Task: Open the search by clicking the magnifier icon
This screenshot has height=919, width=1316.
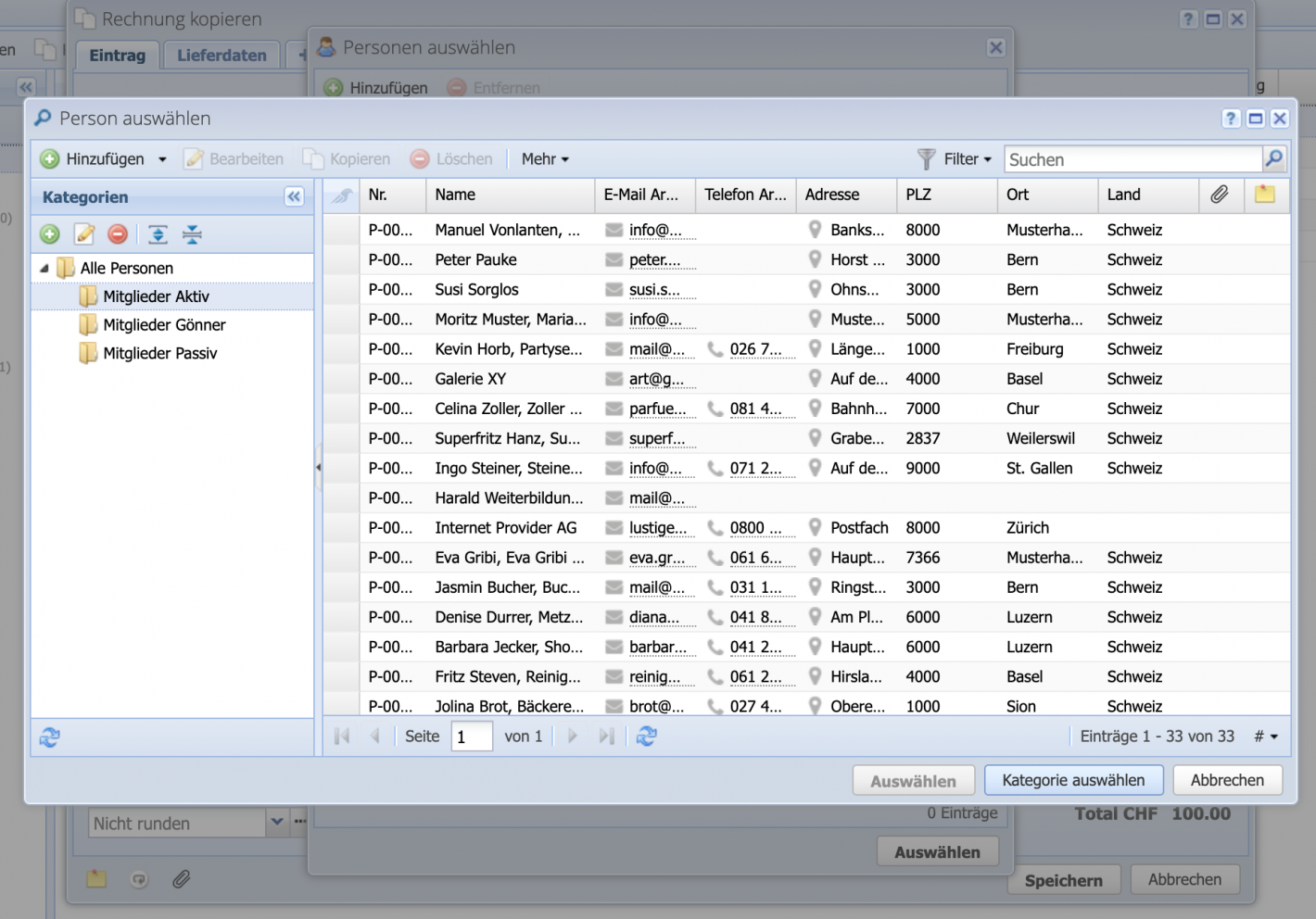Action: pyautogui.click(x=1273, y=158)
